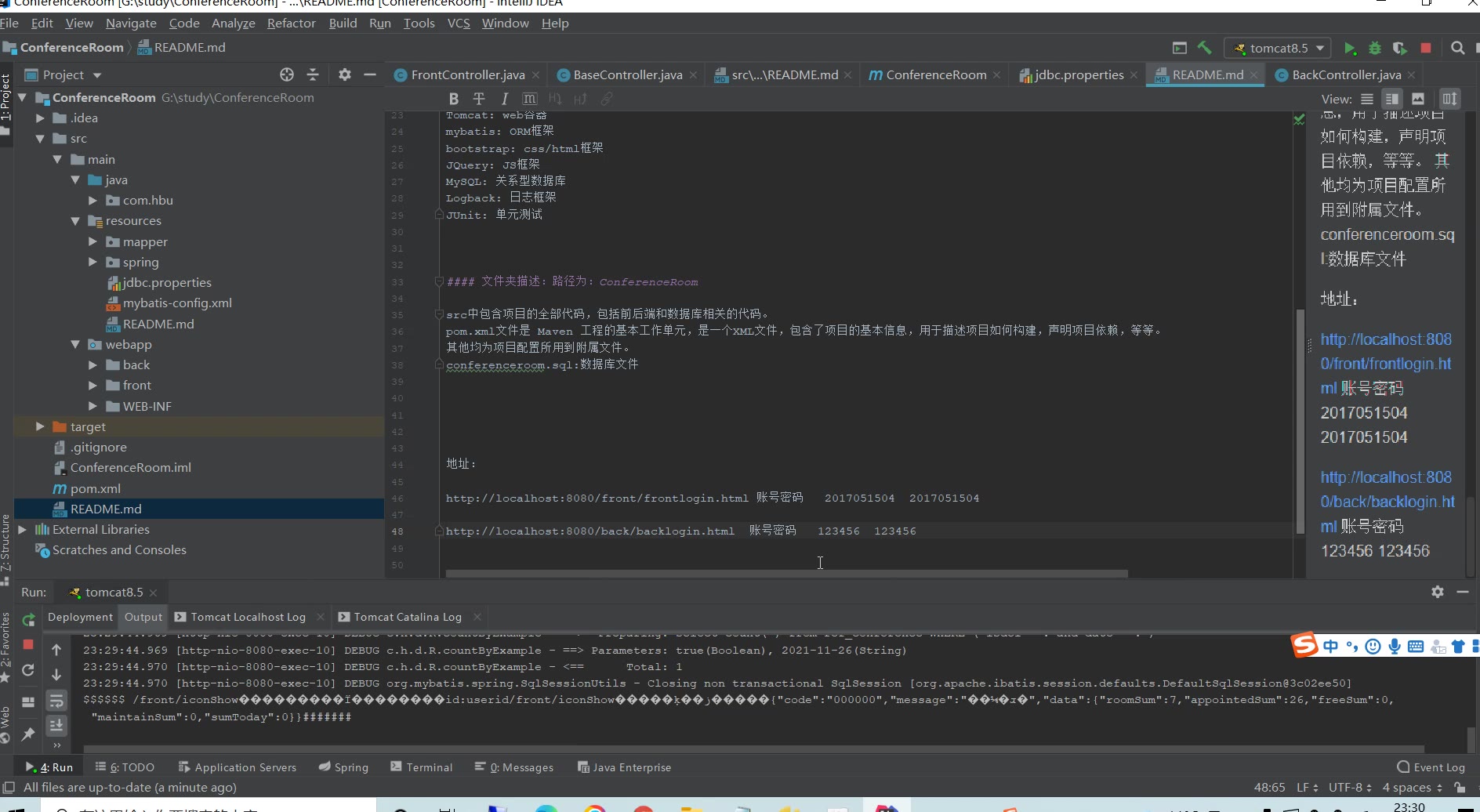Open tomcat8.5 run configuration dropdown
1480x812 pixels.
pyautogui.click(x=1278, y=48)
